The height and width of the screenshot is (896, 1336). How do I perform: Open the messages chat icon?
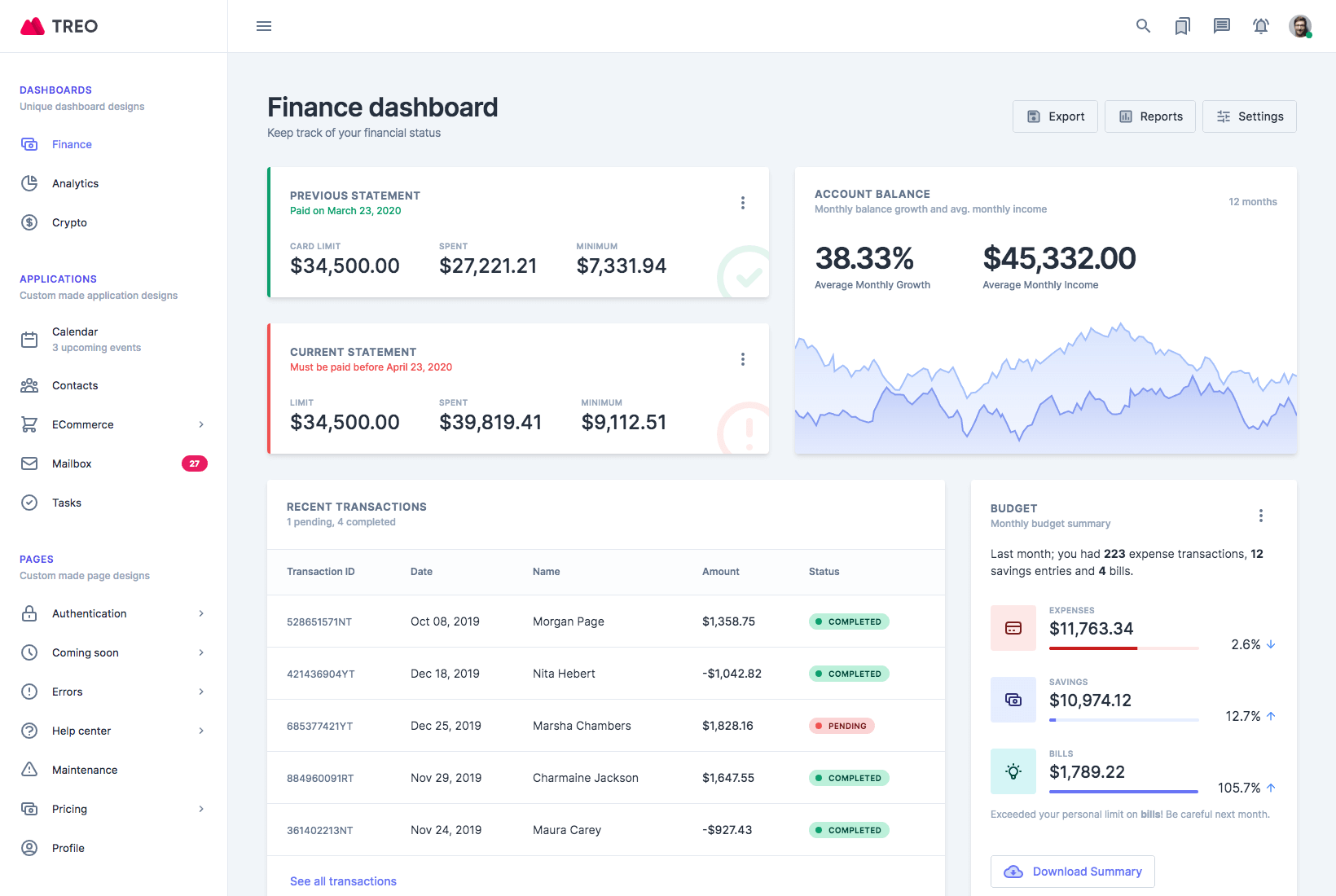coord(1221,26)
